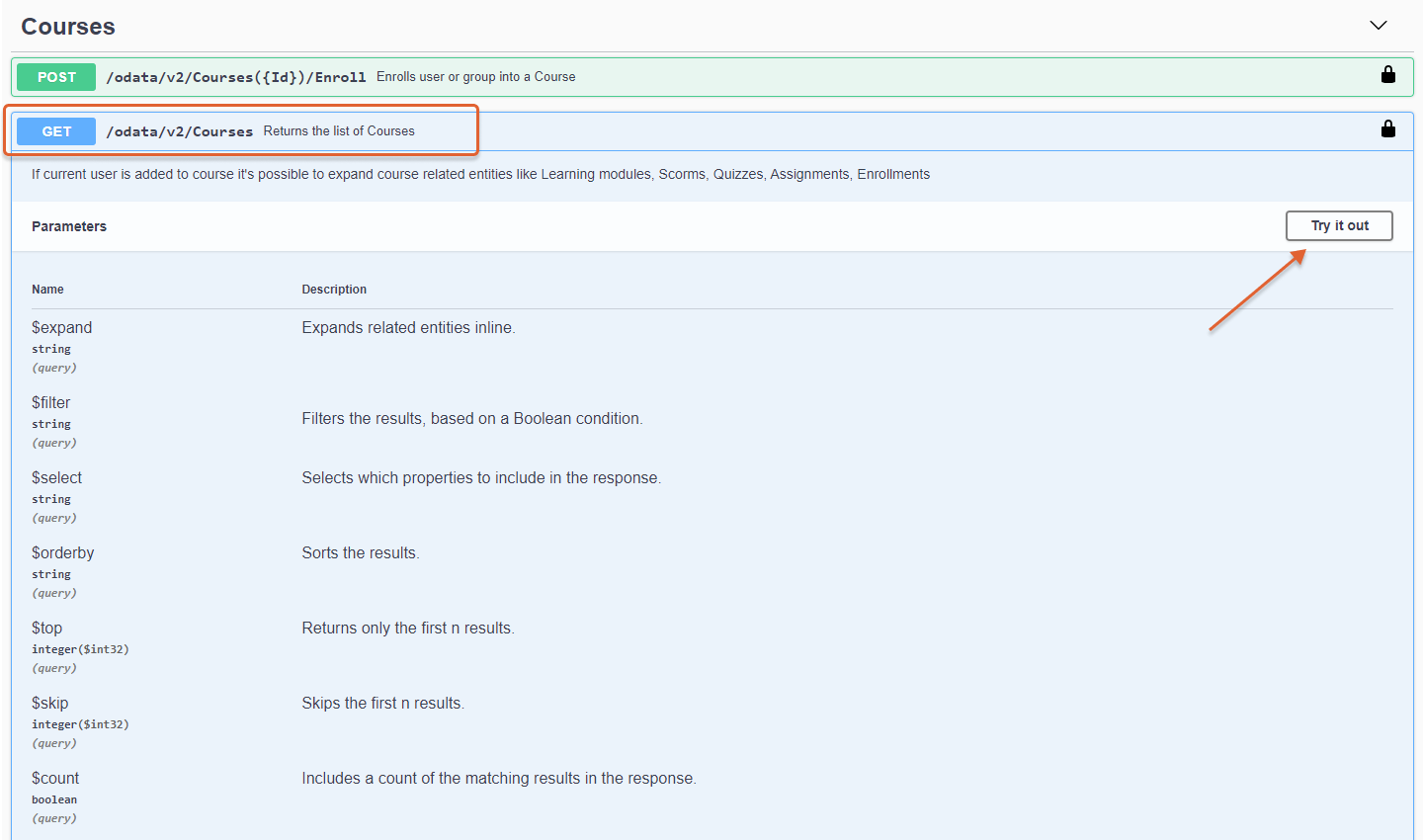Click the $filter parameter name
The width and height of the screenshot is (1423, 840).
[x=51, y=403]
